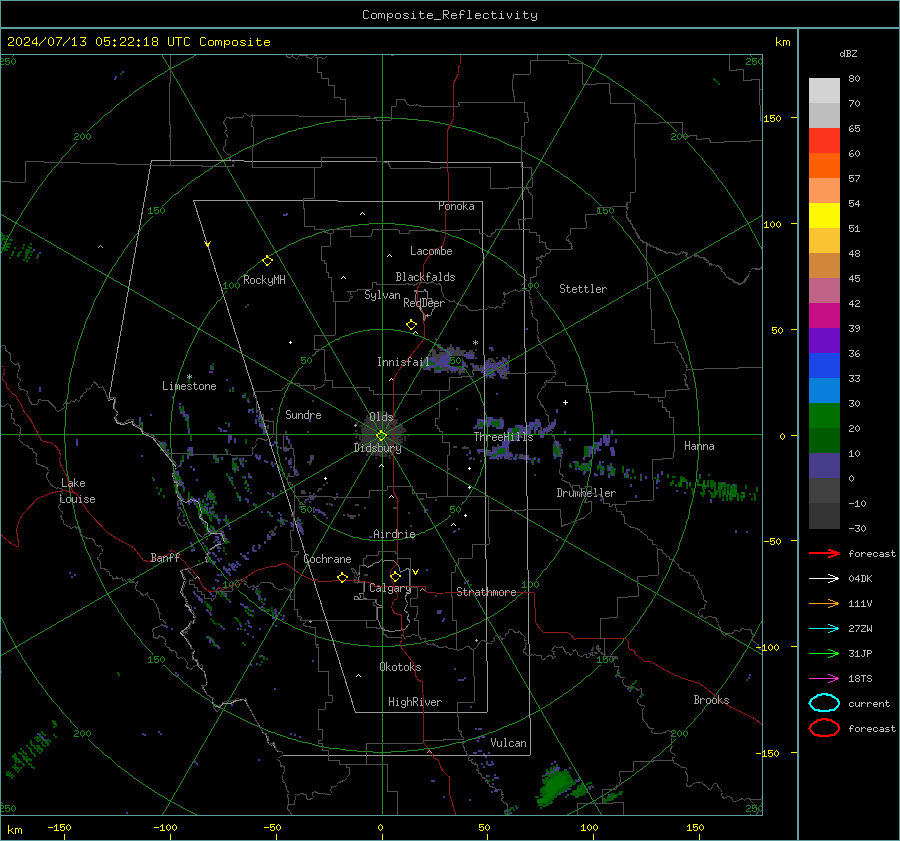Click the Calgary city label
Image resolution: width=900 pixels, height=841 pixels.
pyautogui.click(x=390, y=588)
